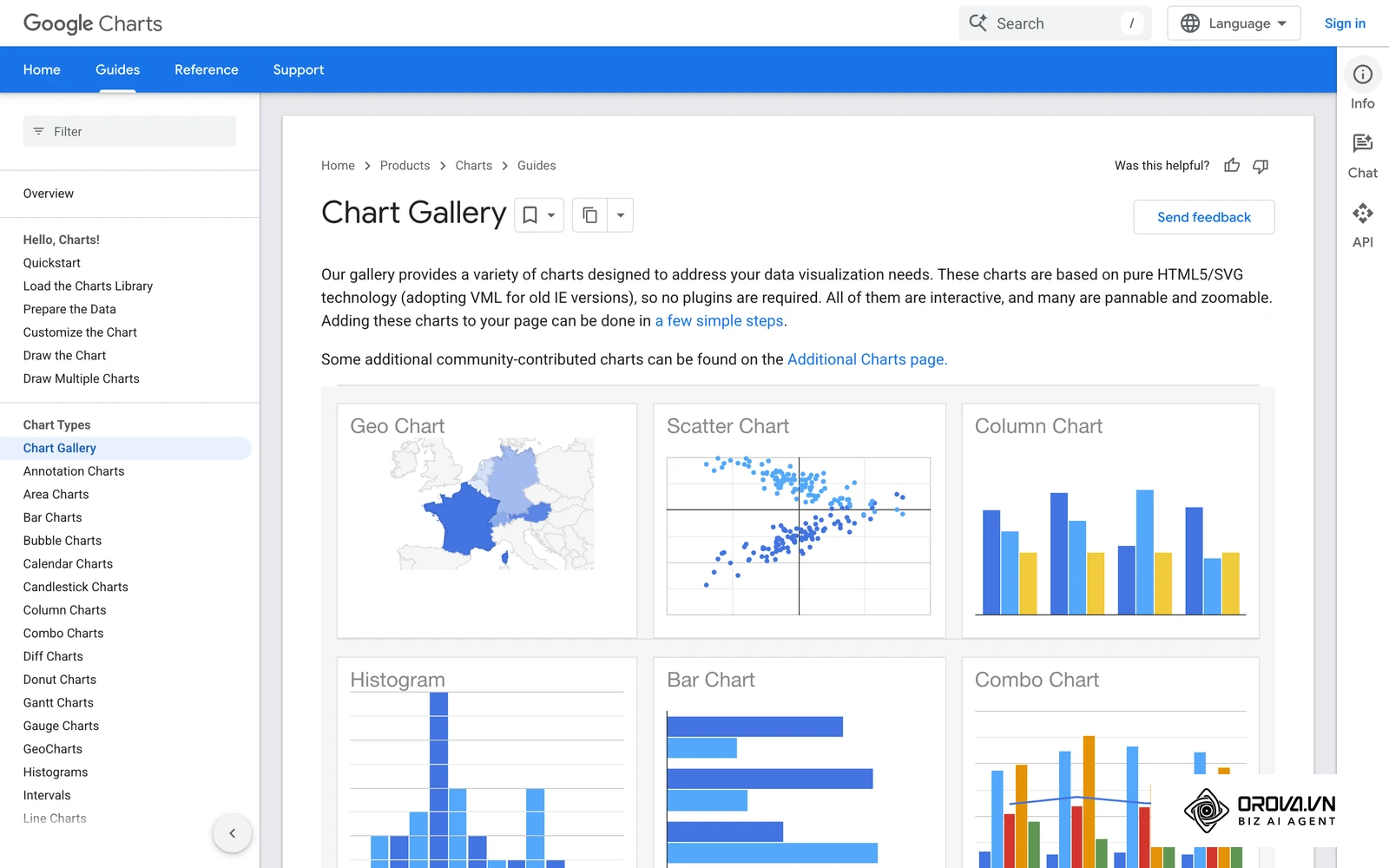Image resolution: width=1389 pixels, height=868 pixels.
Task: Open the Info side panel icon
Action: (1363, 75)
